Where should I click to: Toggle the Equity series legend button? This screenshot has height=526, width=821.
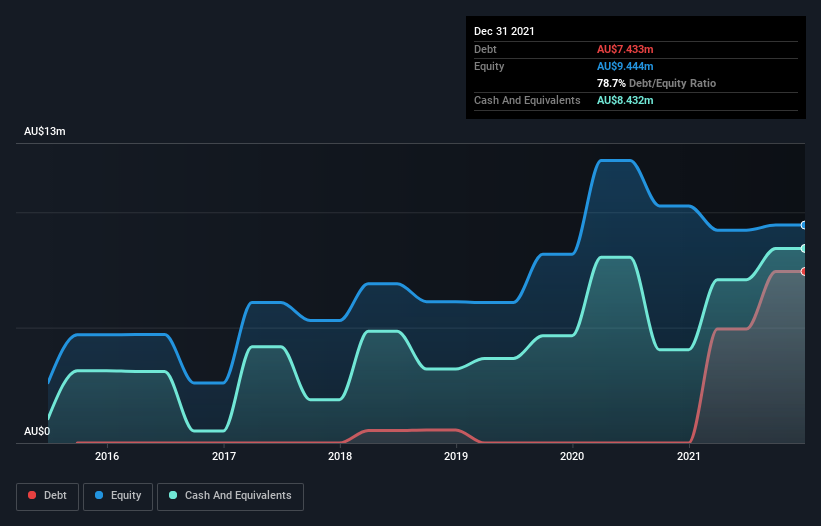(x=118, y=496)
